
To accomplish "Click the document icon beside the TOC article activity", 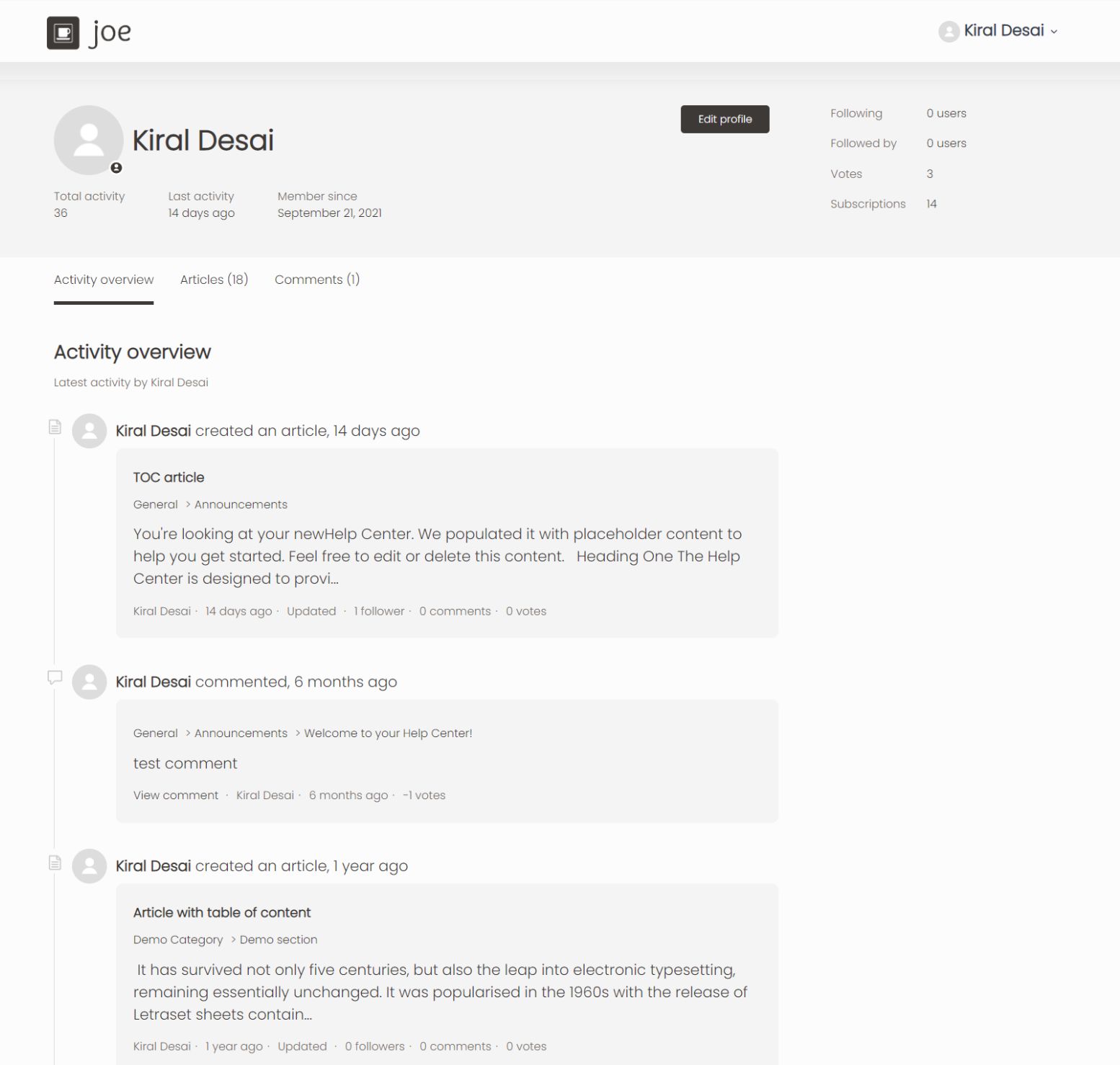I will tap(55, 427).
